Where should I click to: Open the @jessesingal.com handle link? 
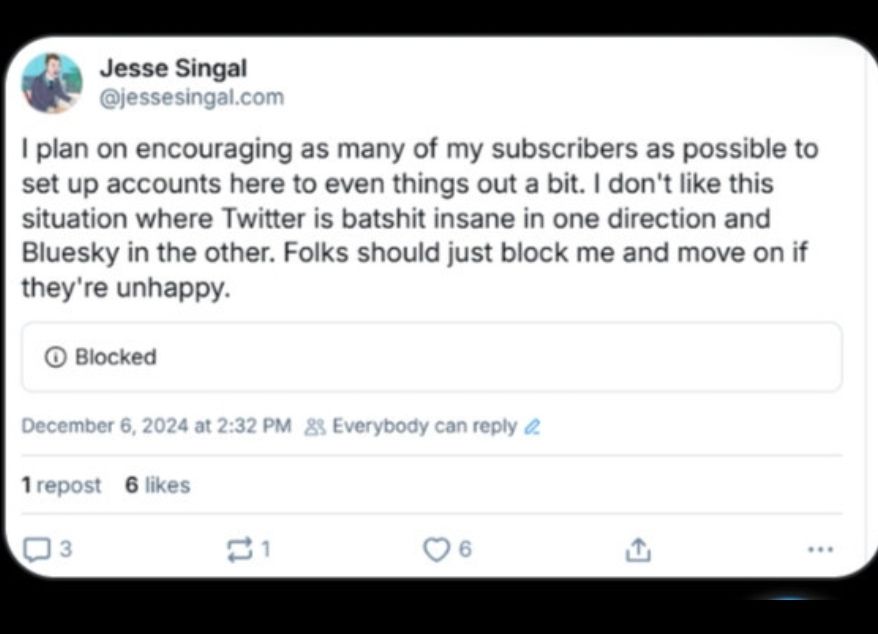tap(192, 97)
